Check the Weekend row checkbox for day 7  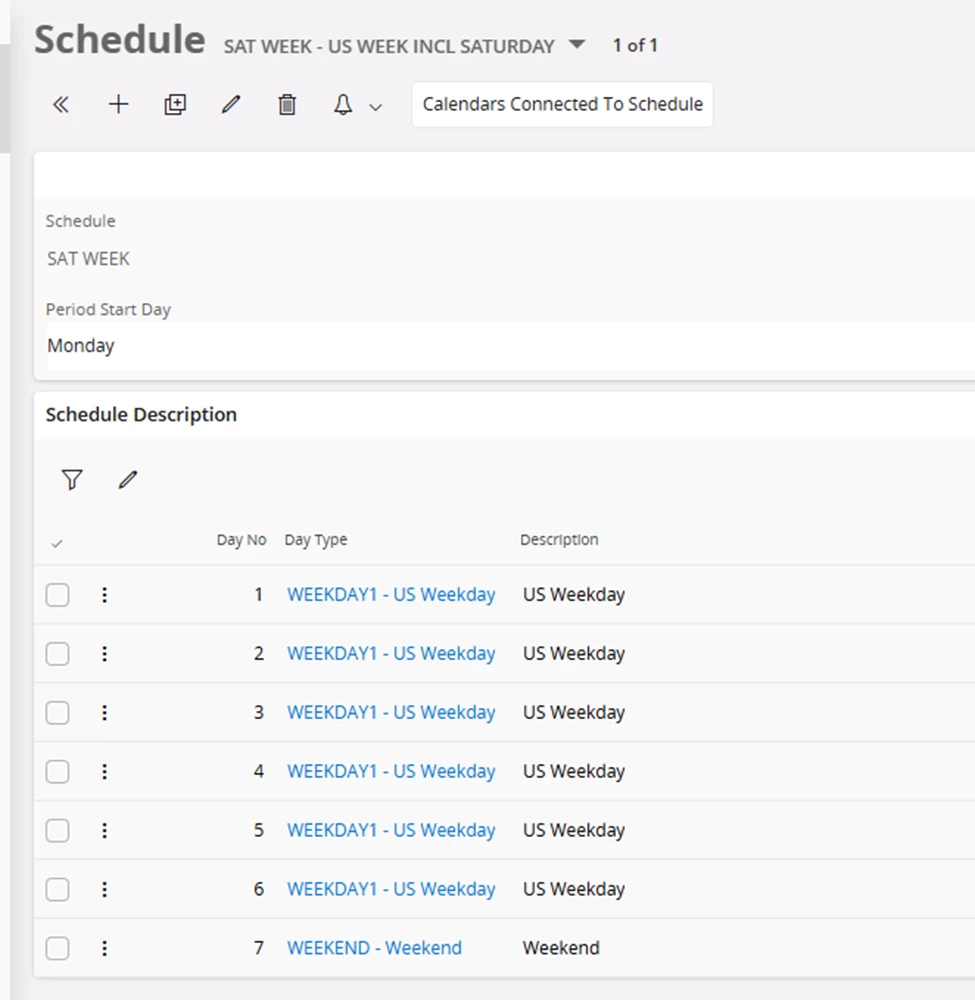tap(58, 949)
